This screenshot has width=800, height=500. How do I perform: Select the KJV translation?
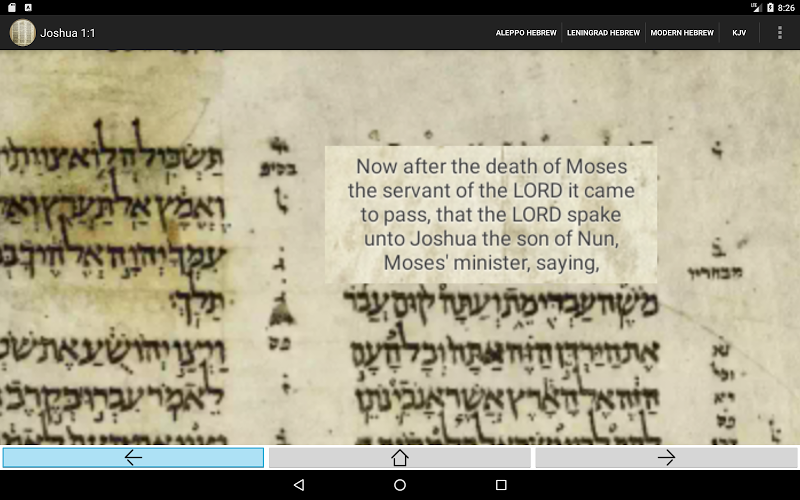(x=739, y=33)
